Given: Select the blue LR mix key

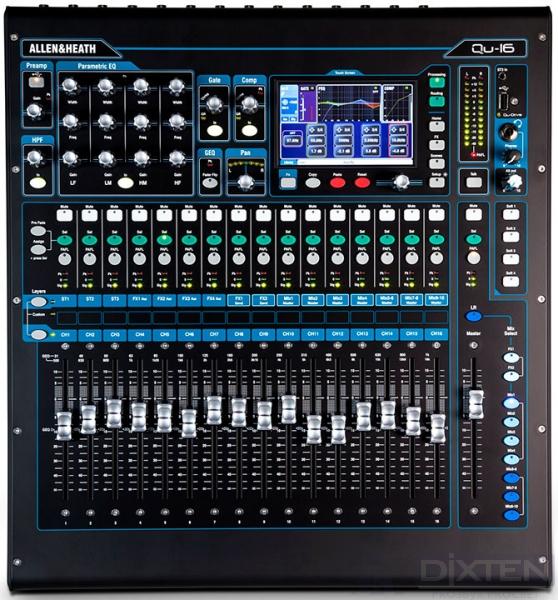Looking at the screenshot, I should pyautogui.click(x=473, y=316).
